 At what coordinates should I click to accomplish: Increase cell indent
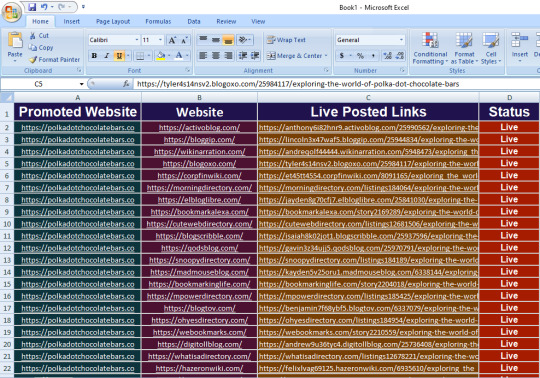pos(255,55)
